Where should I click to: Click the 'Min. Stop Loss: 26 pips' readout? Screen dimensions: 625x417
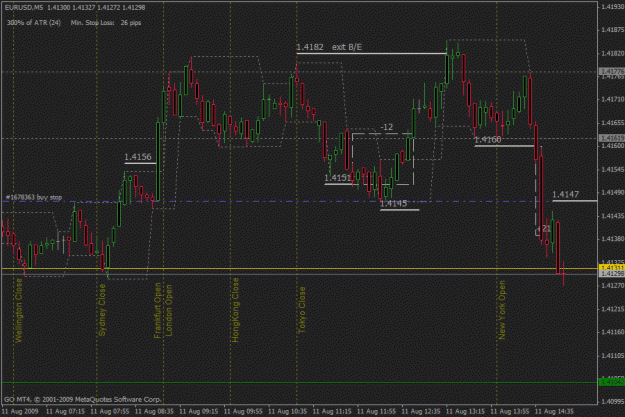[106, 23]
